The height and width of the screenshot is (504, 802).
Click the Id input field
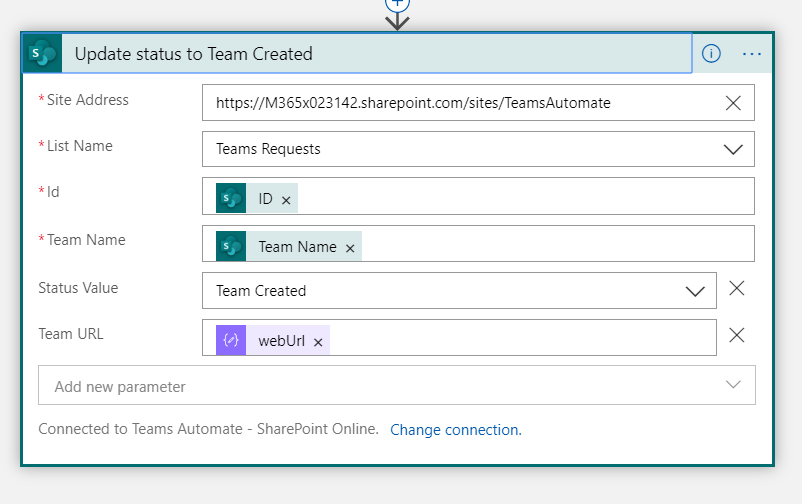point(478,196)
